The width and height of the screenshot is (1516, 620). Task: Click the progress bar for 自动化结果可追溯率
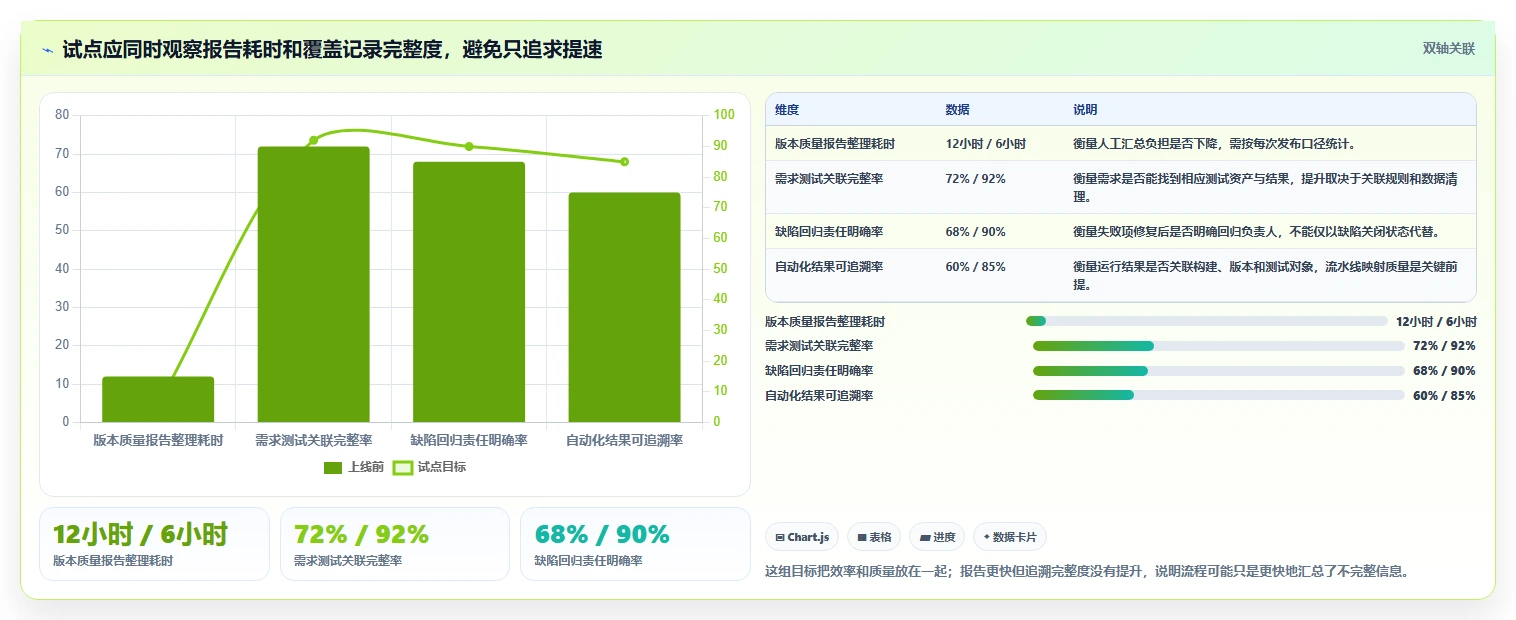click(1219, 395)
